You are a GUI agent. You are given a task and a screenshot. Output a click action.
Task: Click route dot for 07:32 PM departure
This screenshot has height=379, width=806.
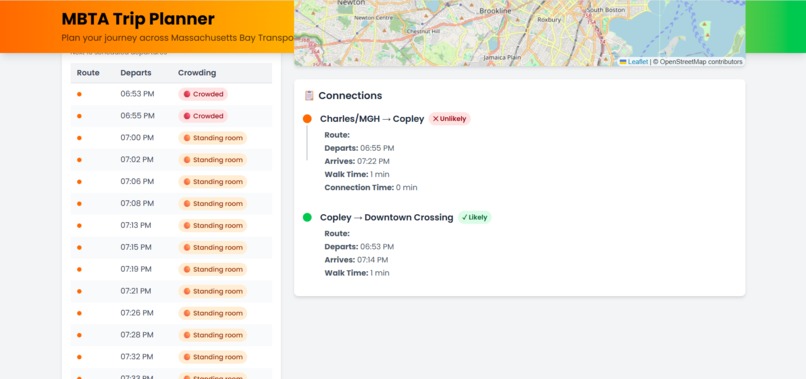tap(79, 357)
